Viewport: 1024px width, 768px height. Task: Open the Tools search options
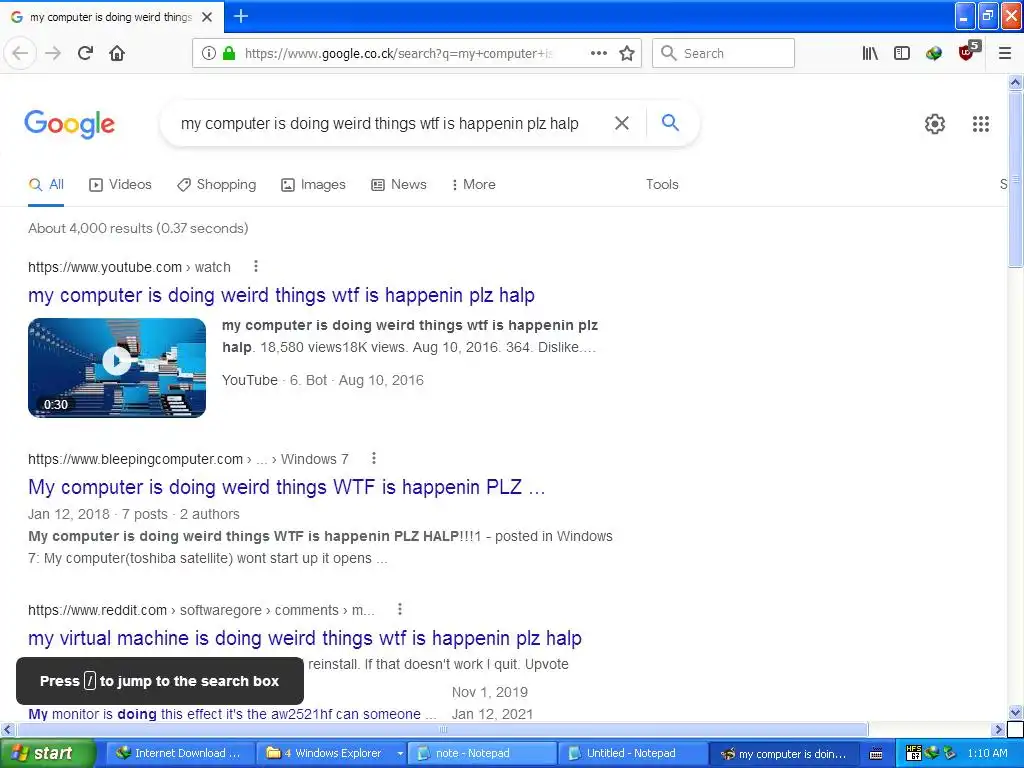pos(662,185)
